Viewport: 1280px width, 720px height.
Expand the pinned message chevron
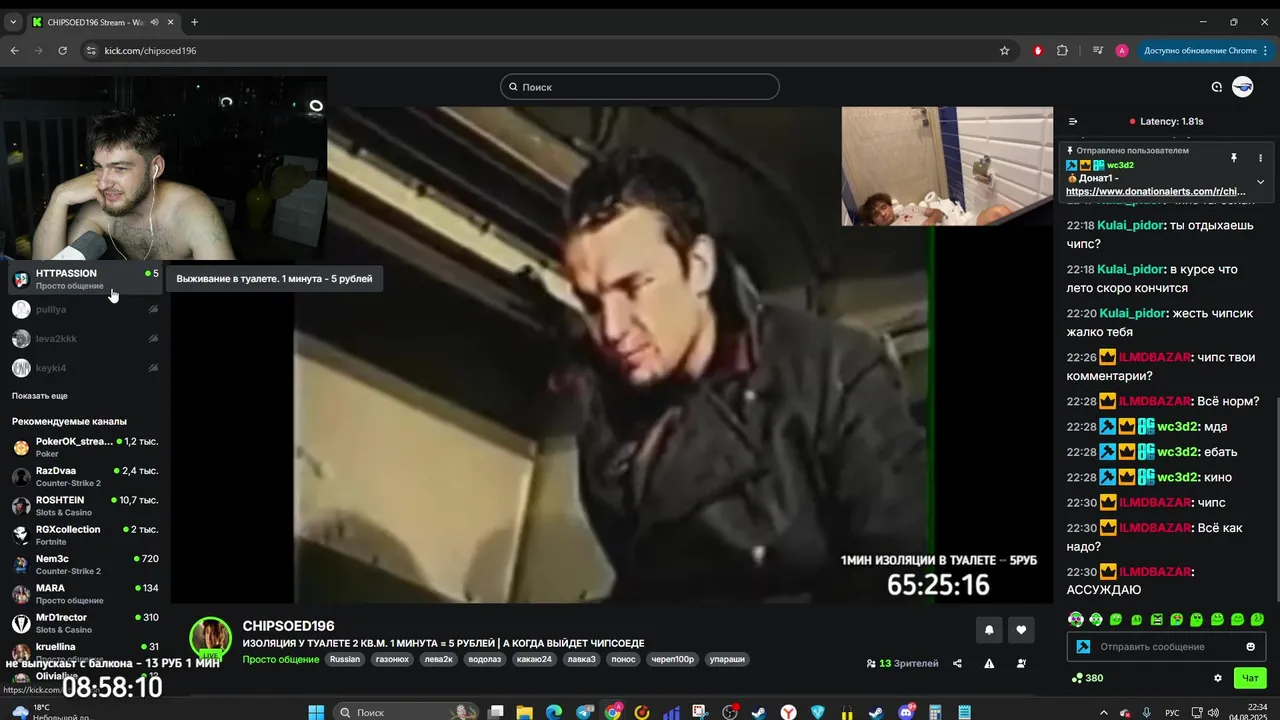tap(1260, 182)
